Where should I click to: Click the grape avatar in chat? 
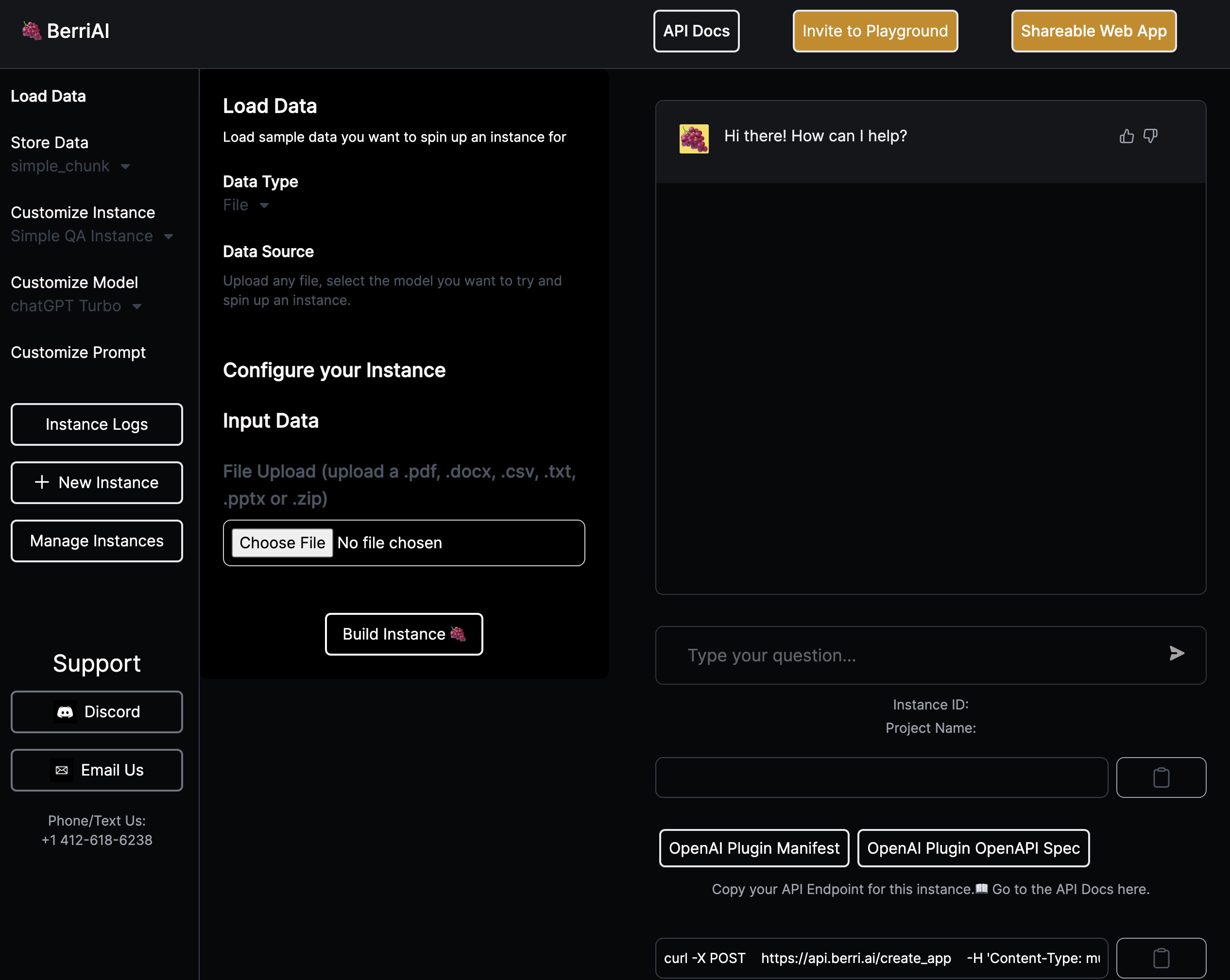coord(694,138)
